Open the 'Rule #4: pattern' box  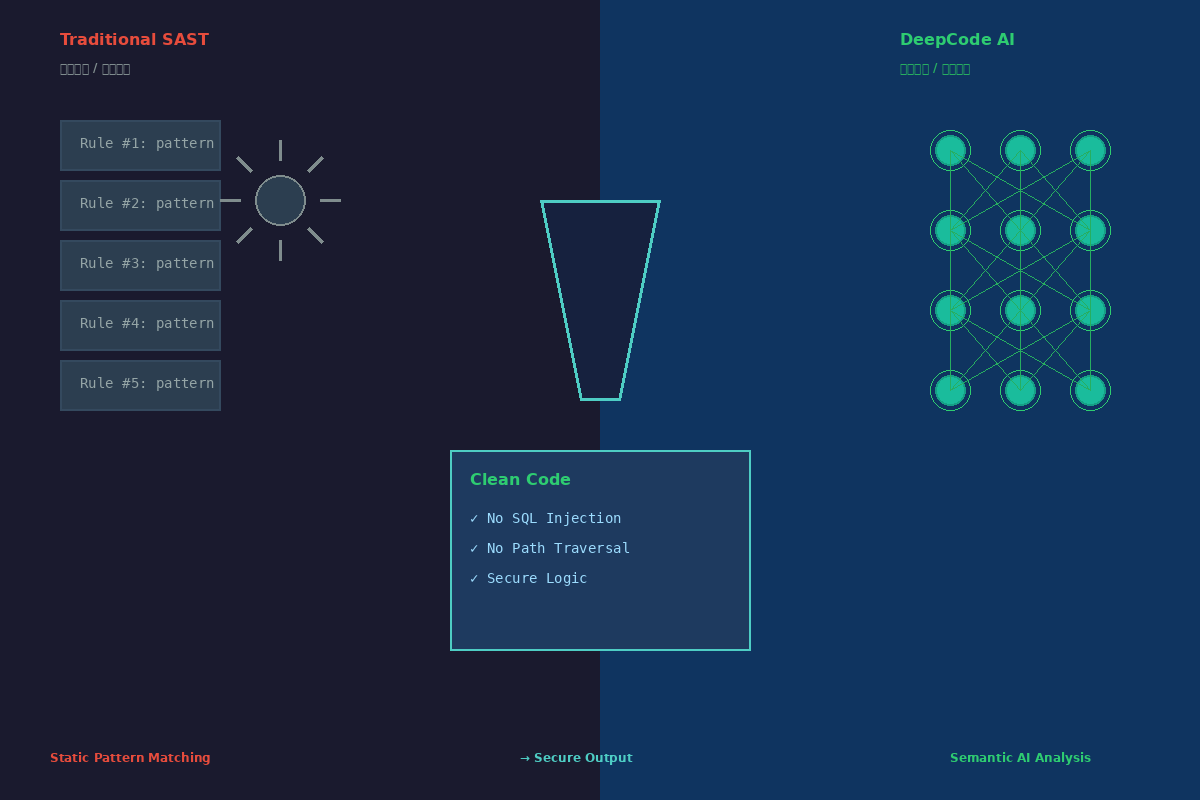point(140,325)
